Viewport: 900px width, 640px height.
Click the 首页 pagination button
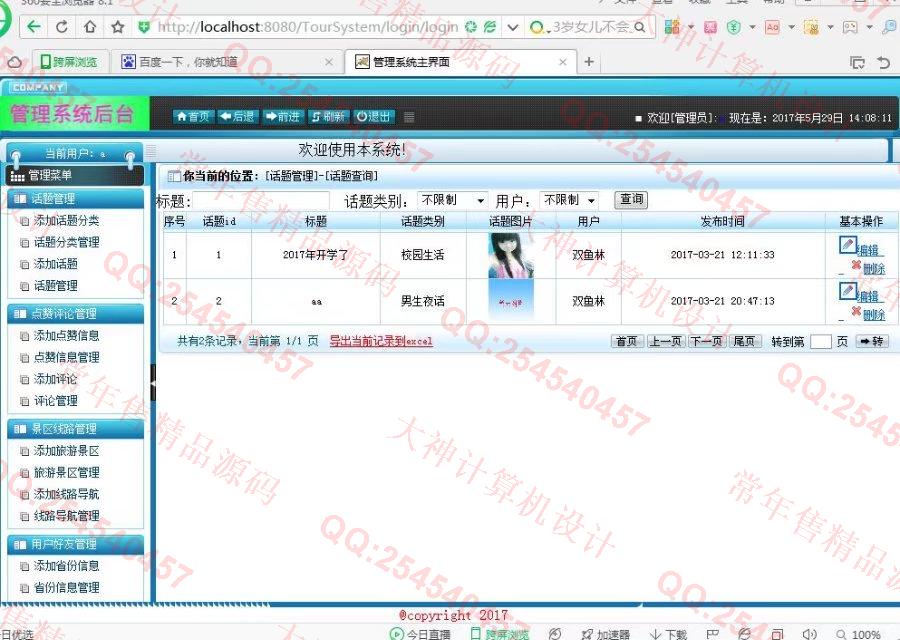(626, 342)
